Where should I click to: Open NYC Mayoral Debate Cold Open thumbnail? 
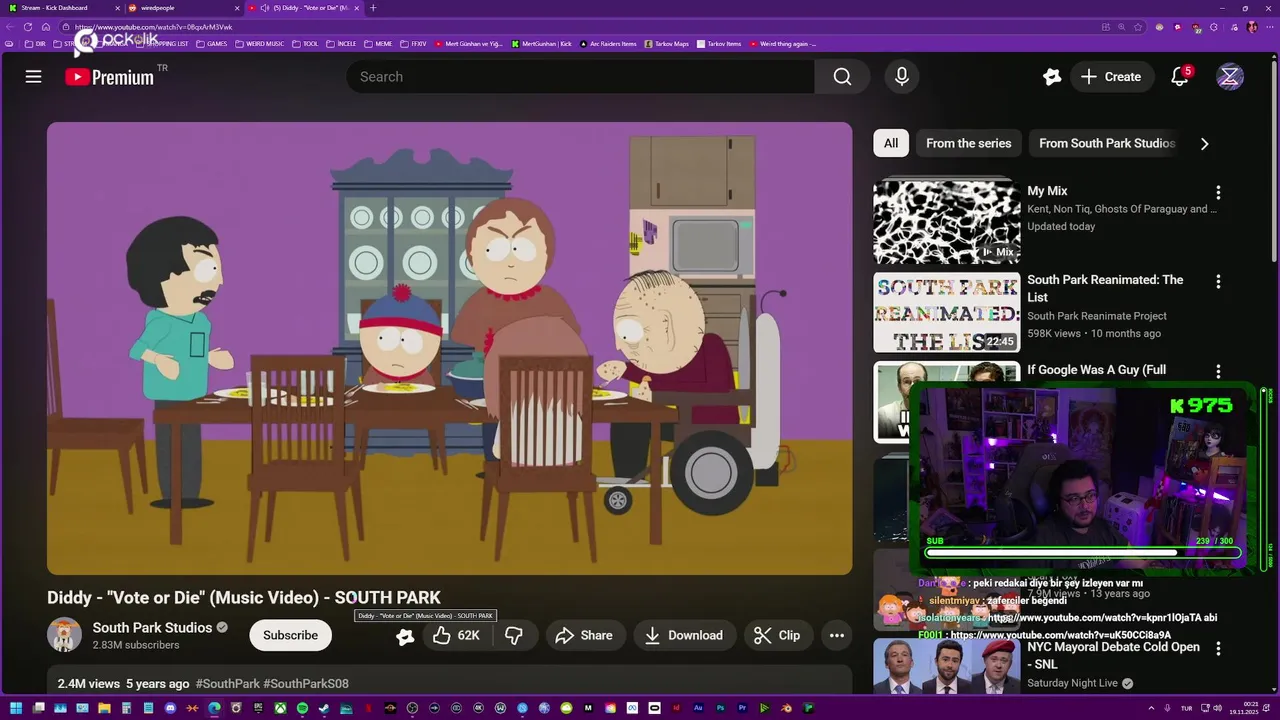(x=946, y=666)
